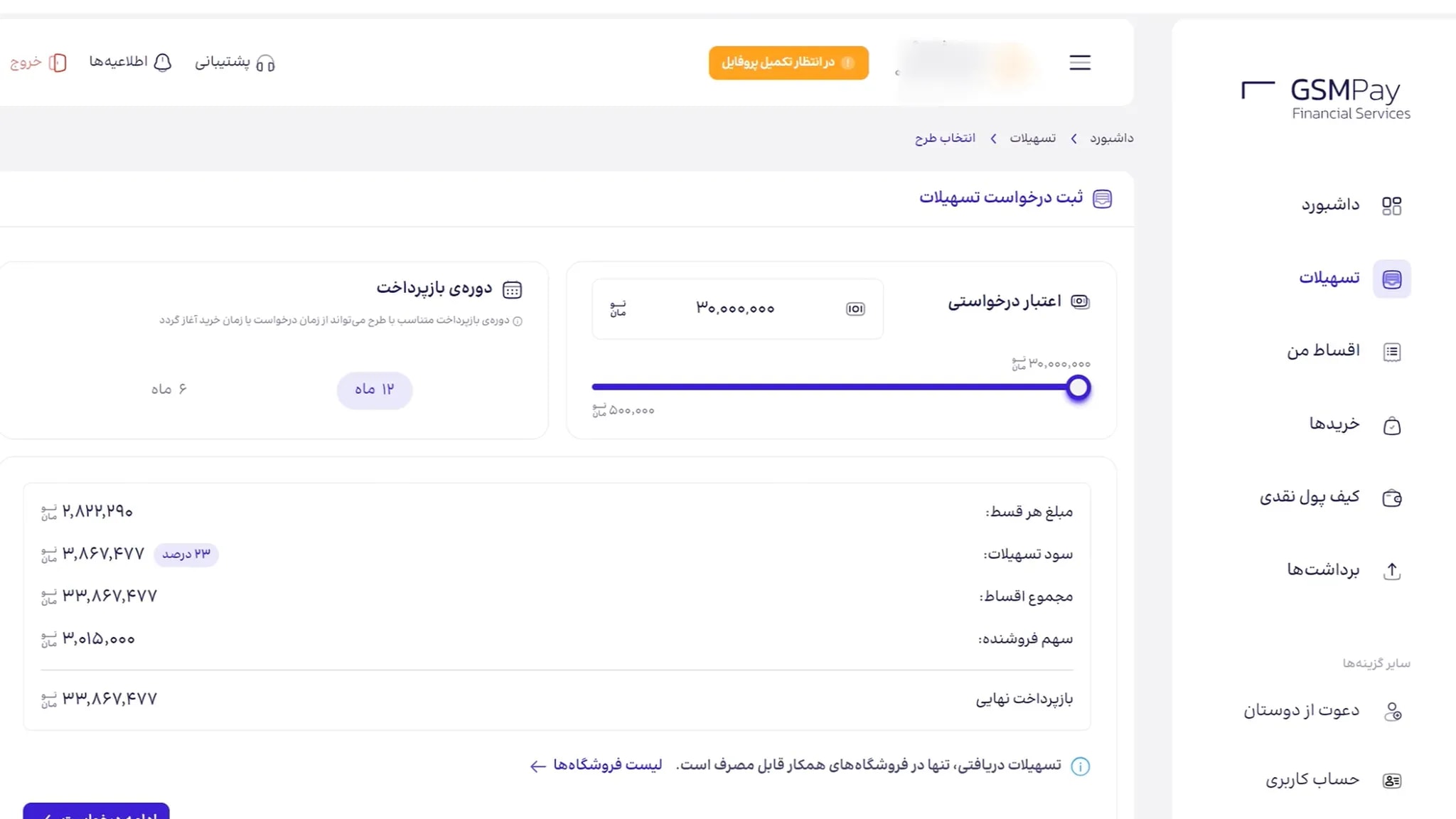The width and height of the screenshot is (1456, 819).
Task: Click inside the ۳۰,۰۰۰,۰۰۰ amount field
Action: [x=736, y=309]
